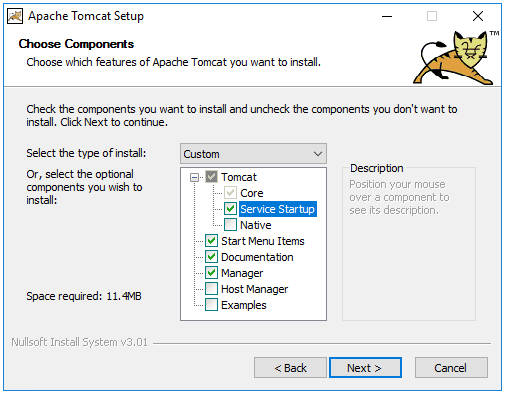
Task: Uncheck the Documentation checkbox
Action: (x=211, y=257)
